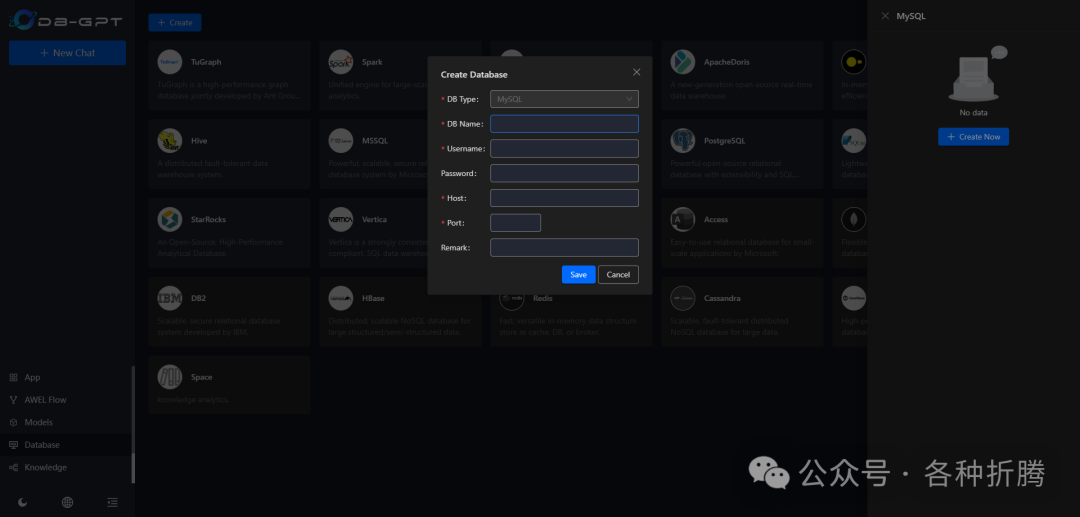
Task: Open the DB Type dropdown
Action: point(564,99)
